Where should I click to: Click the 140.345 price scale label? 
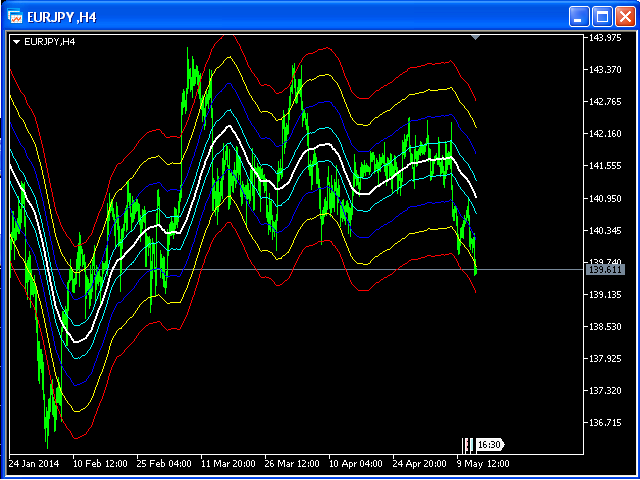605,231
